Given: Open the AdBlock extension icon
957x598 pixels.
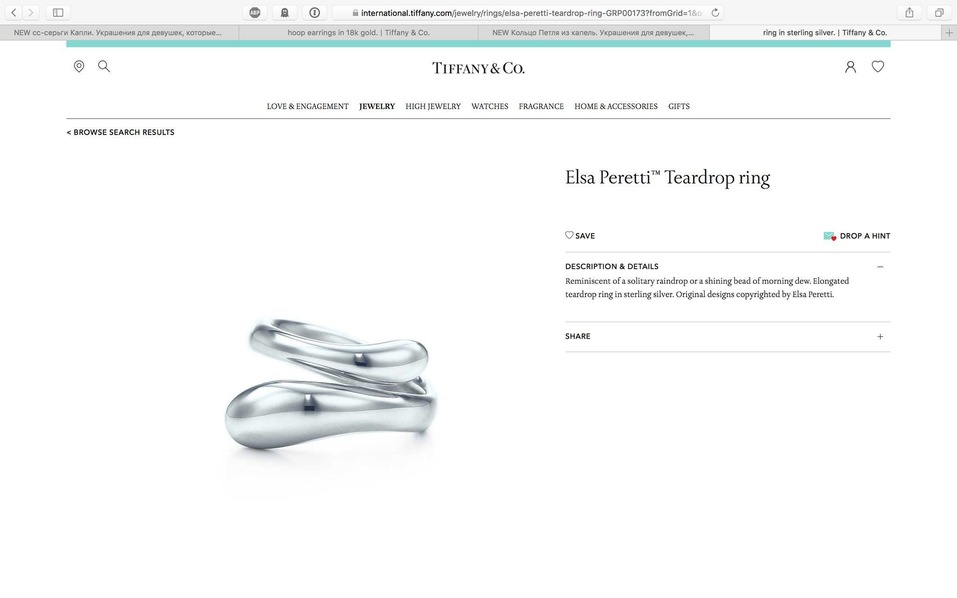Looking at the screenshot, I should [x=255, y=12].
